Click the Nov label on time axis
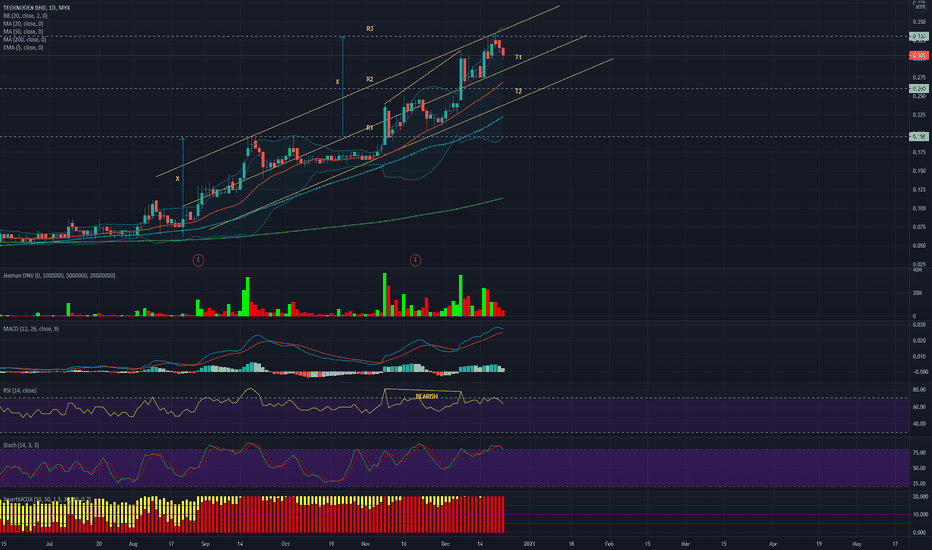 pyautogui.click(x=365, y=543)
